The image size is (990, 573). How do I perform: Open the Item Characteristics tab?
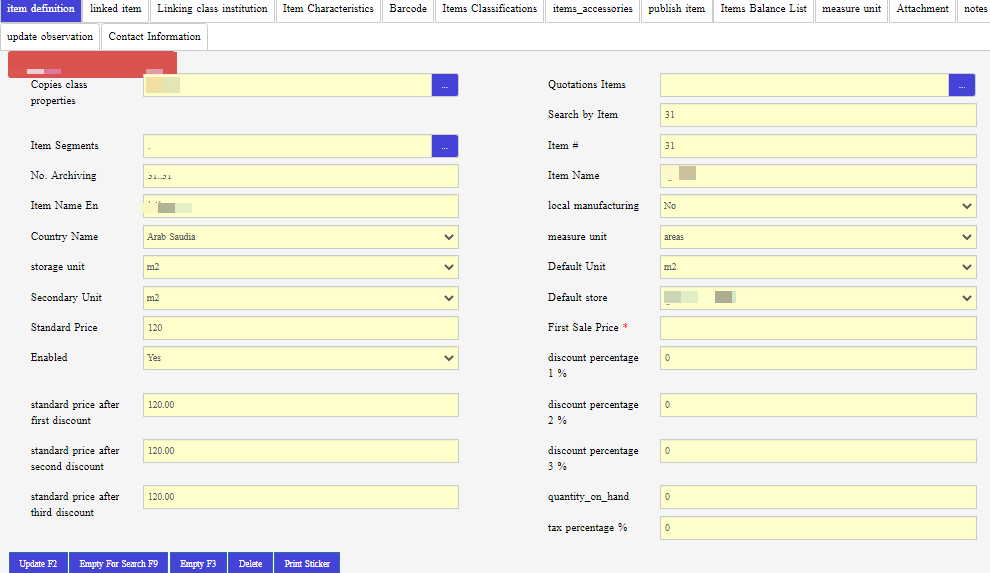[x=328, y=10]
